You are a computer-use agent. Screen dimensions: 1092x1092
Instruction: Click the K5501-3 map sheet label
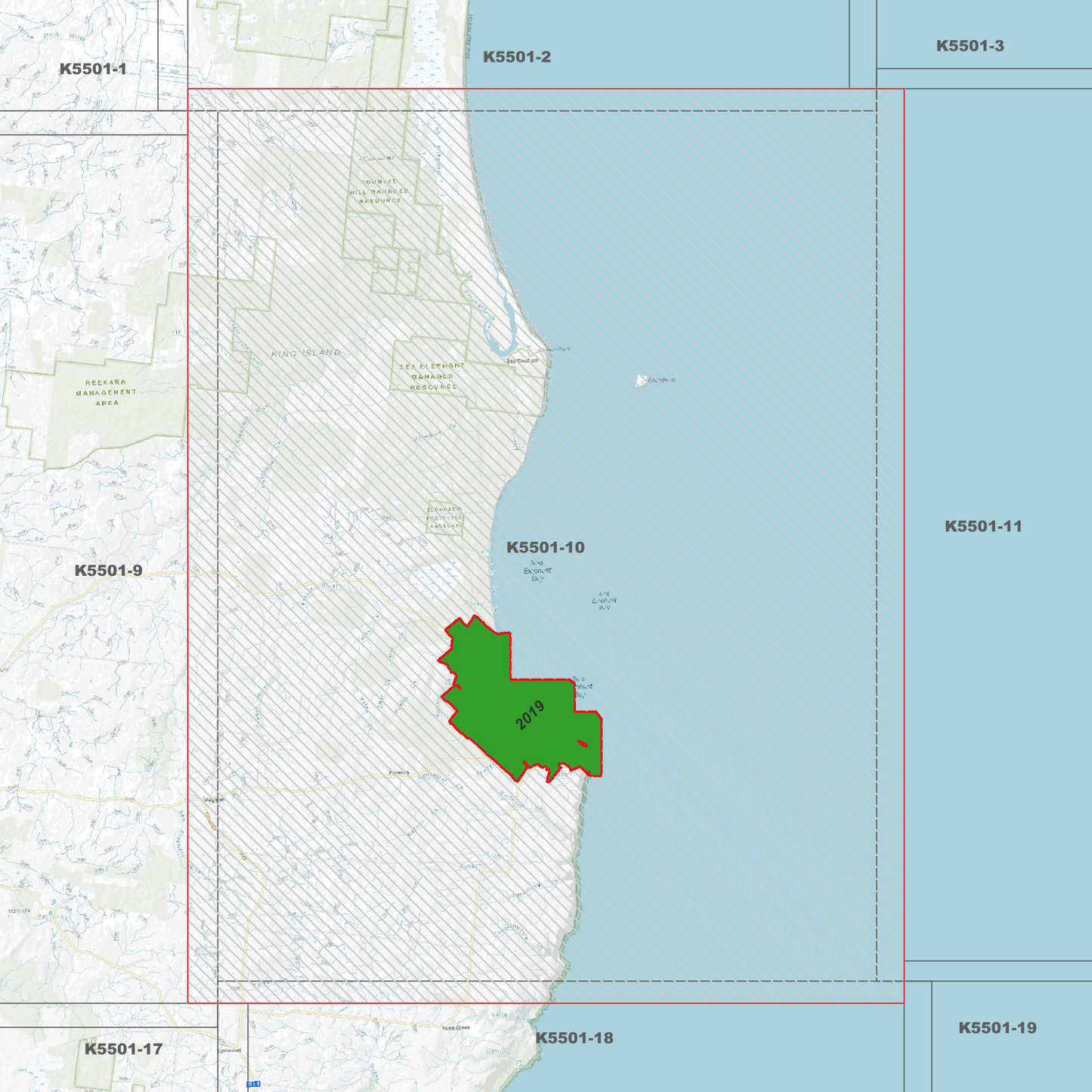(970, 45)
